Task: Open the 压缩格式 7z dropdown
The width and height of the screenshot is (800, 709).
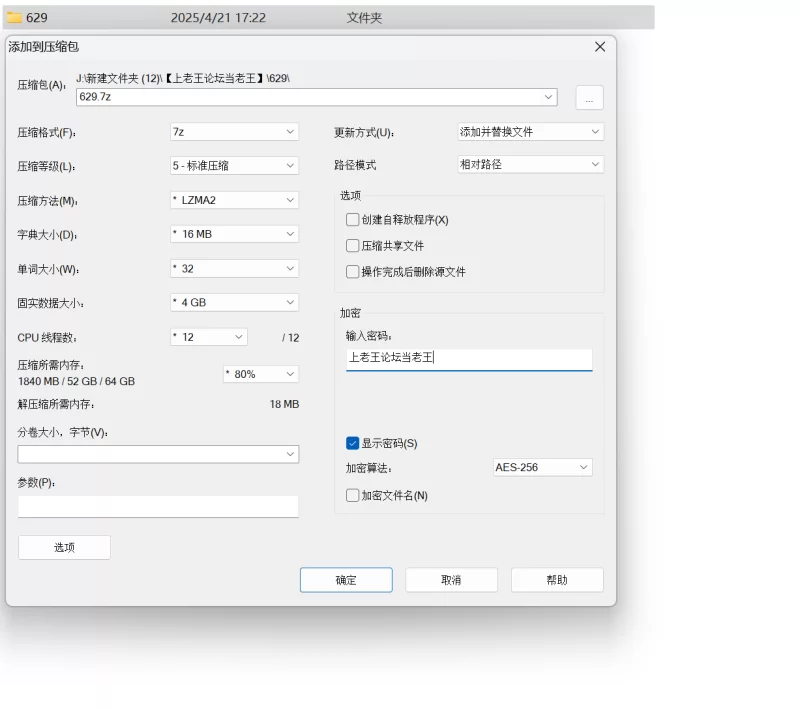Action: coord(234,132)
